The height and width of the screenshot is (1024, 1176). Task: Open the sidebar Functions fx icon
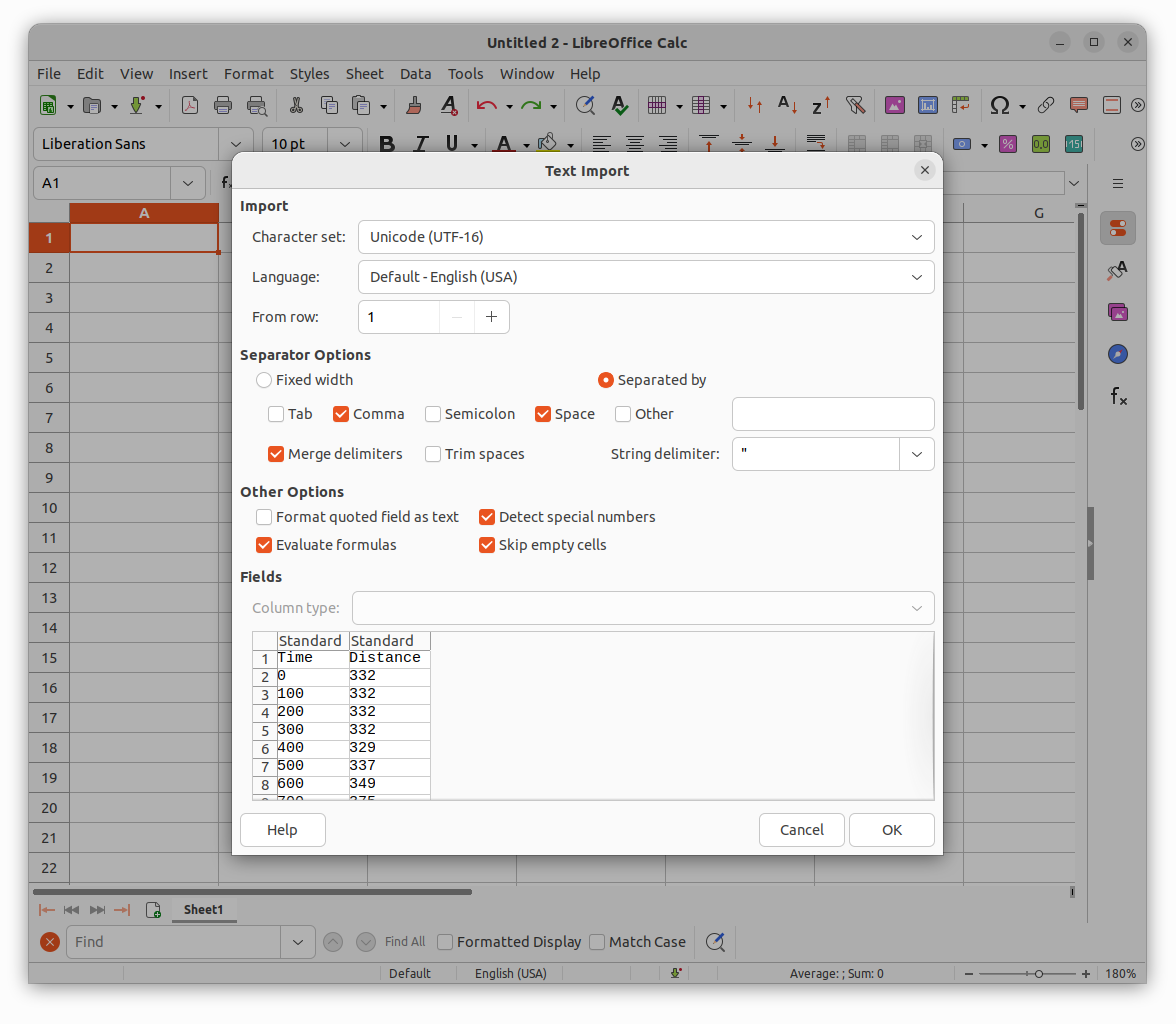click(x=1118, y=396)
